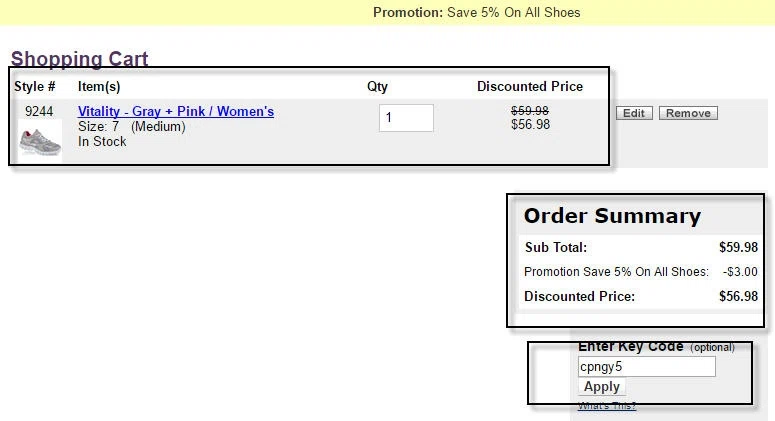Click the Discounted Price column header
The height and width of the screenshot is (421, 775).
[530, 86]
